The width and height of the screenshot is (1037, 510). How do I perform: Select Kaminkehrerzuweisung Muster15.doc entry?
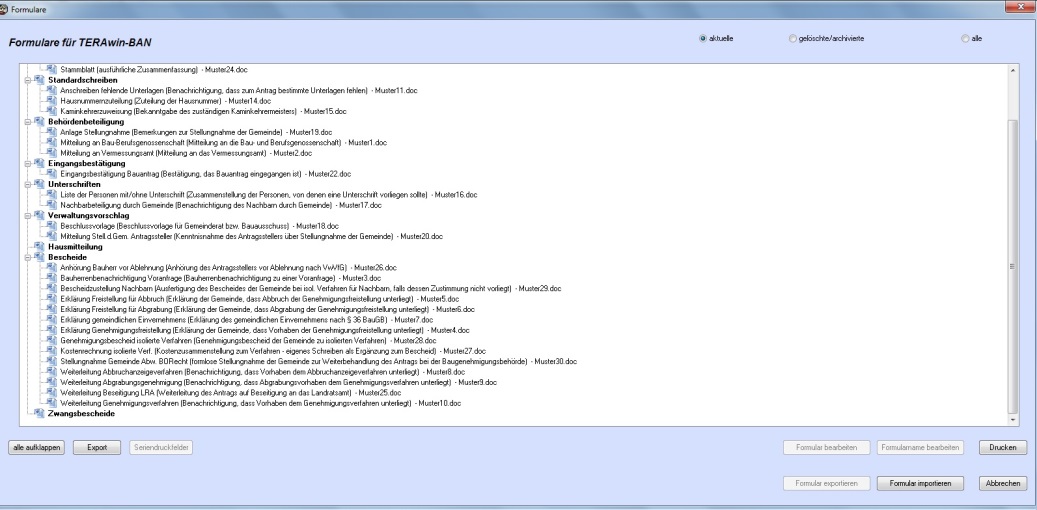(200, 110)
